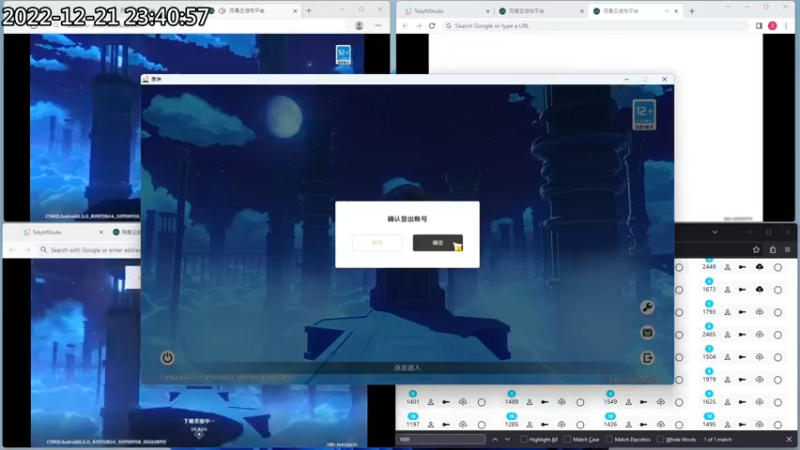Click the user icon in row 2449

[x=728, y=267]
